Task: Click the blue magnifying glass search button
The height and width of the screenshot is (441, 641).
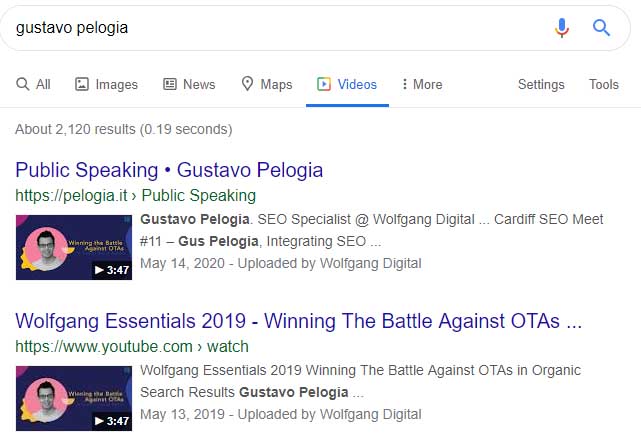Action: (x=601, y=28)
